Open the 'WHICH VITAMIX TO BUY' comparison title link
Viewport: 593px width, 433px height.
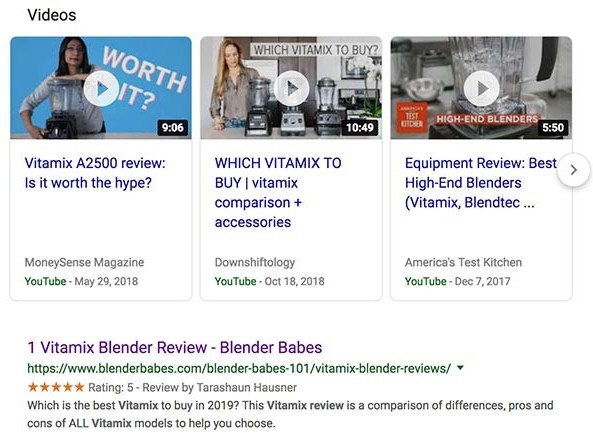[278, 192]
